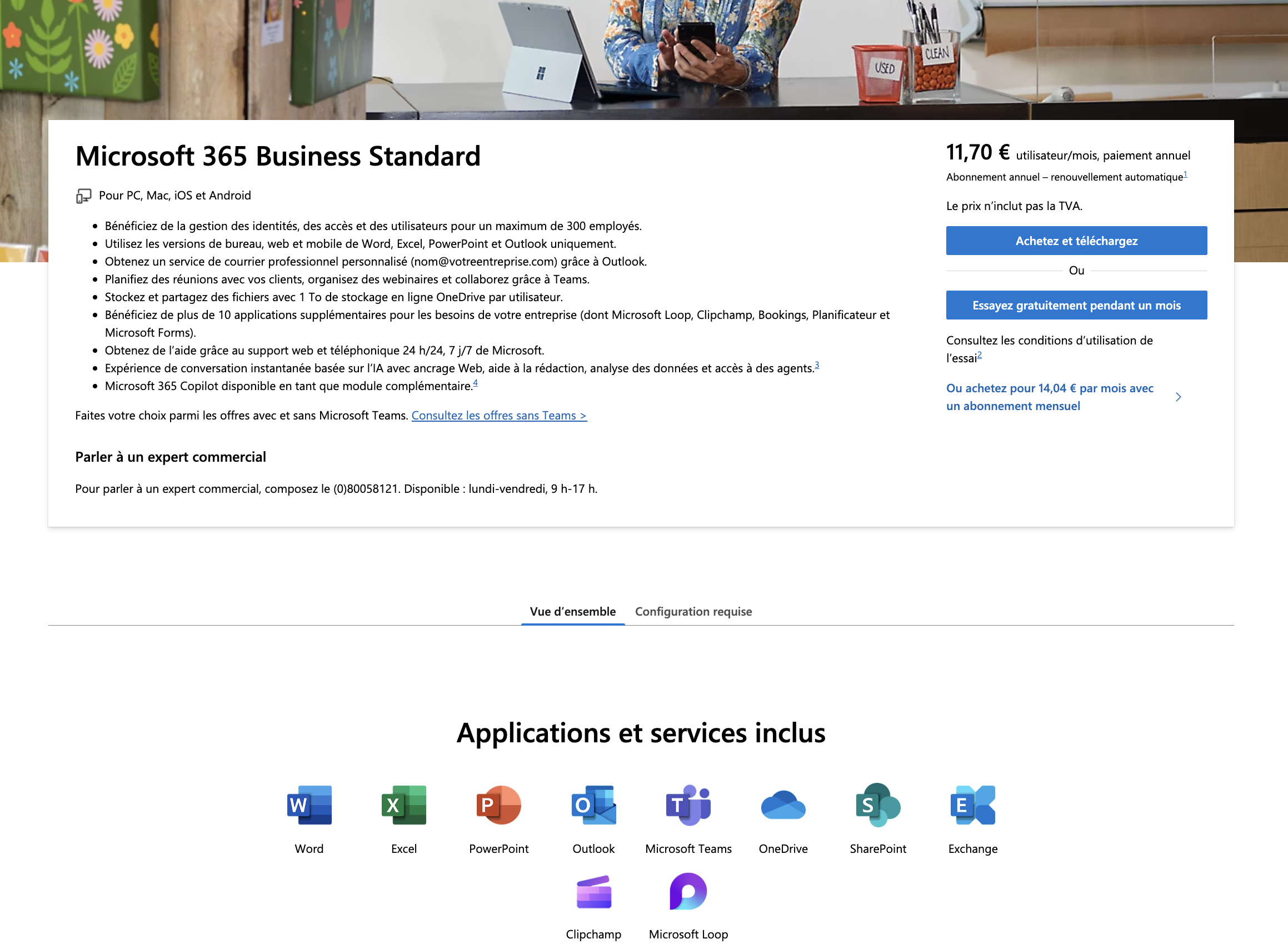
Task: Switch to Configuration requise tab
Action: (x=693, y=611)
